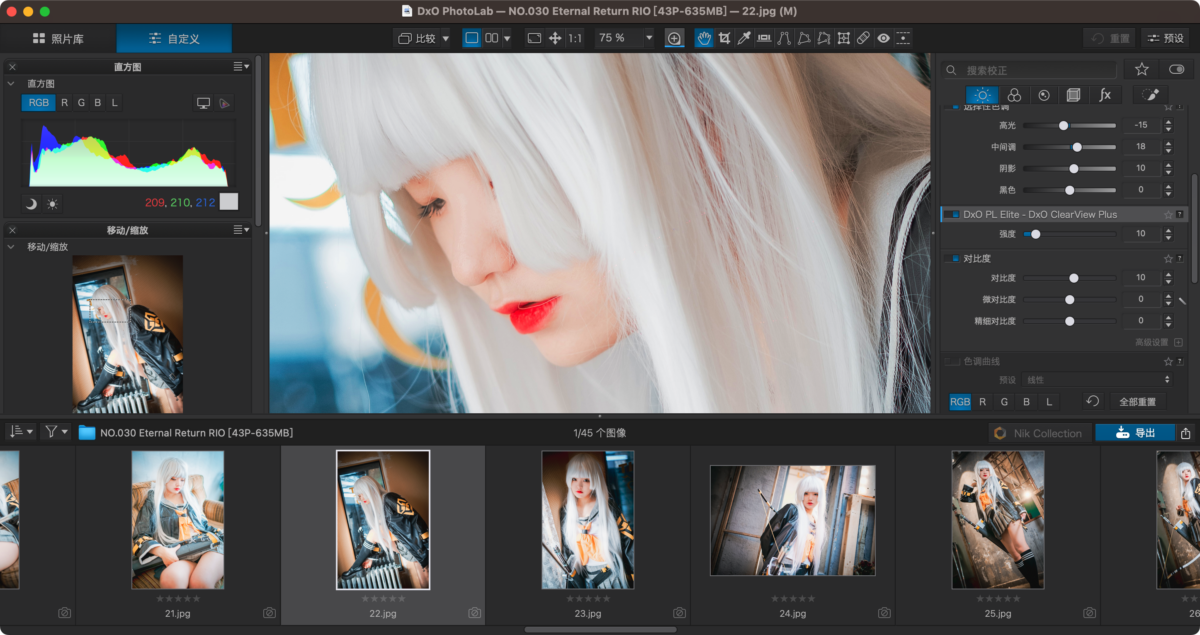Click the histogram gray color swatch
1200x635 pixels.
click(229, 201)
